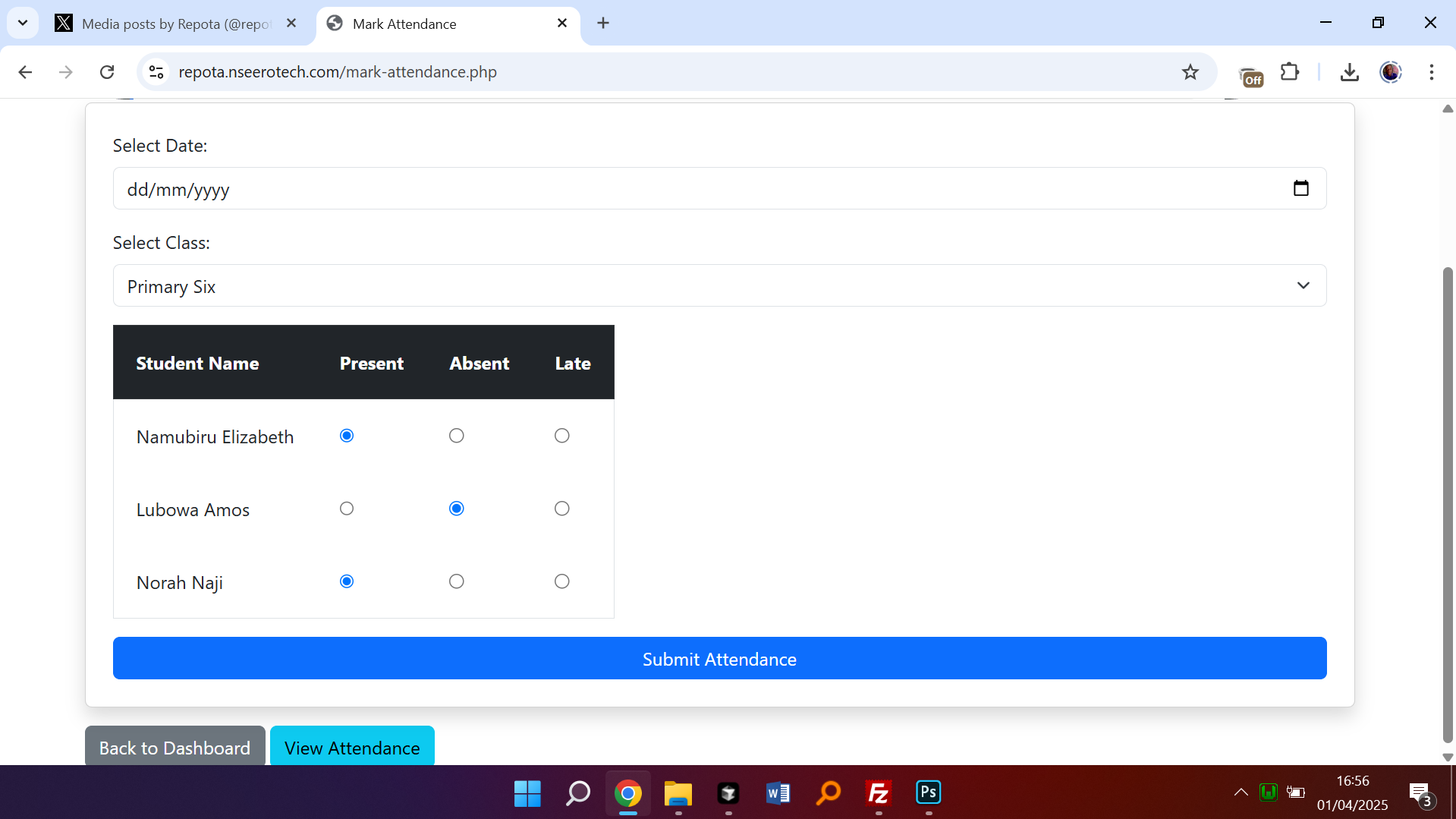The image size is (1456, 819).
Task: Click the Select Date input field
Action: (x=683, y=188)
